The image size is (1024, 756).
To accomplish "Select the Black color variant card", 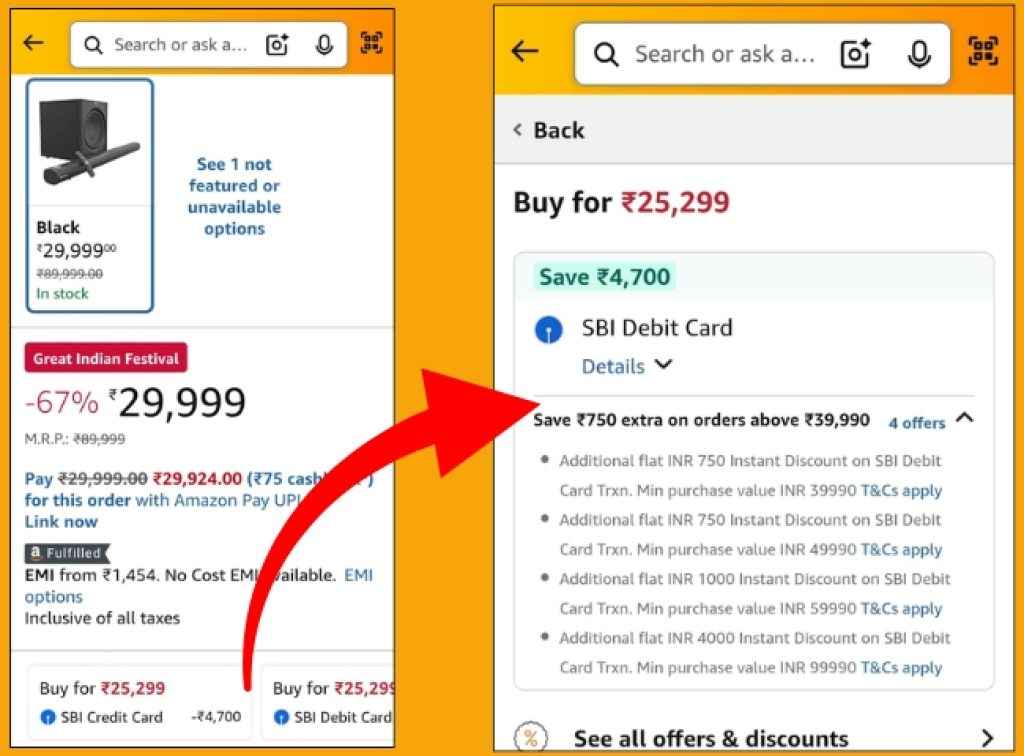I will point(90,195).
